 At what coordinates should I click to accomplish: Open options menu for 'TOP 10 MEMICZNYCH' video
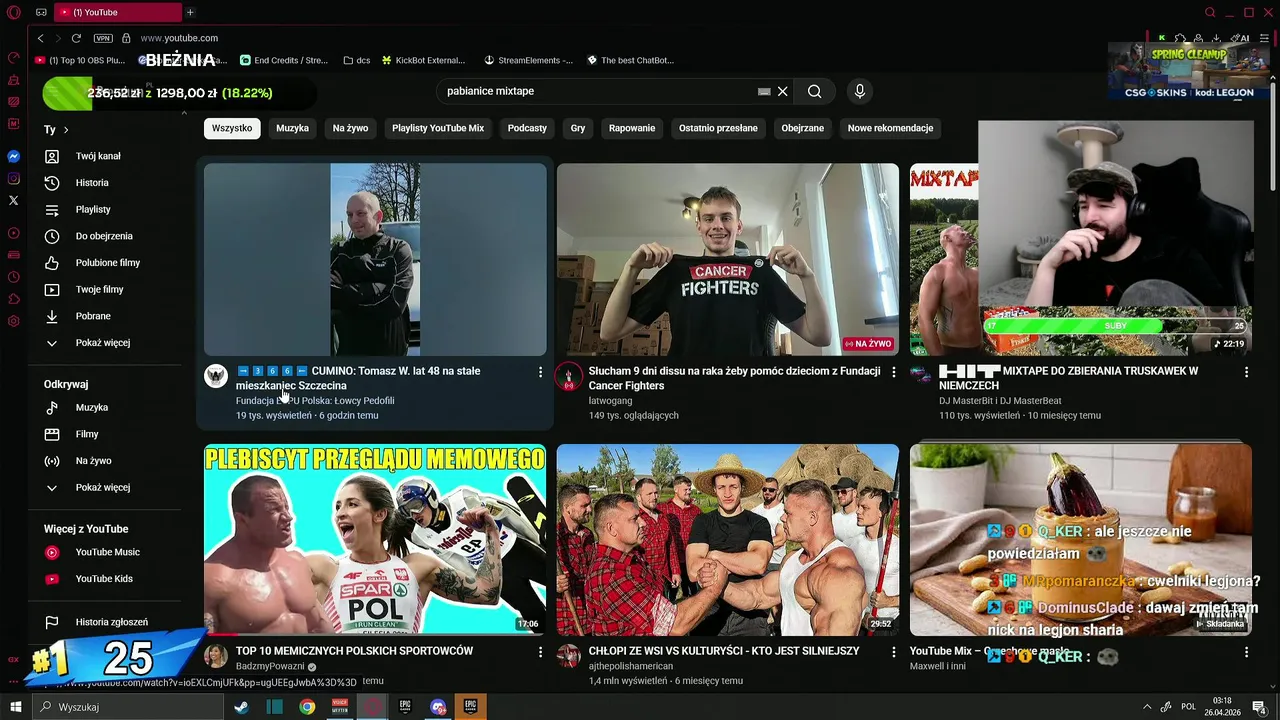540,652
